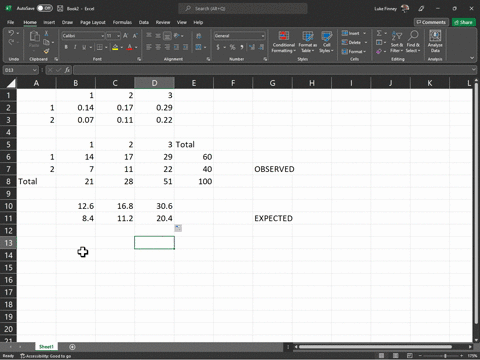Toggle Italic formatting
This screenshot has width=480, height=360.
75,47
